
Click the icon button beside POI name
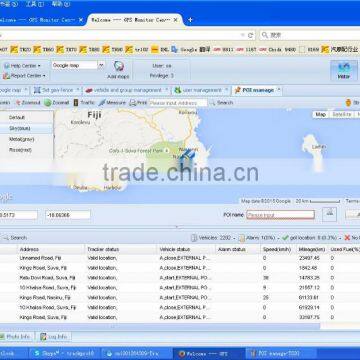tap(329, 214)
